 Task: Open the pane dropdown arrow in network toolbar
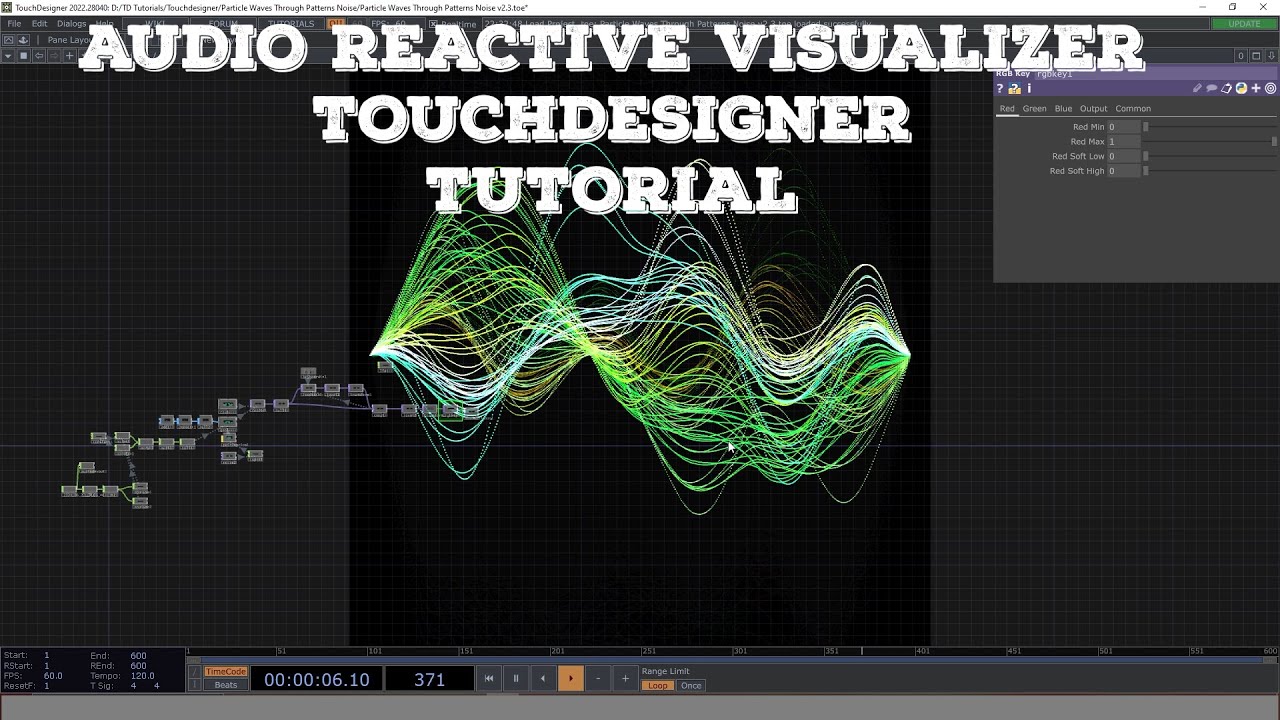tap(8, 56)
